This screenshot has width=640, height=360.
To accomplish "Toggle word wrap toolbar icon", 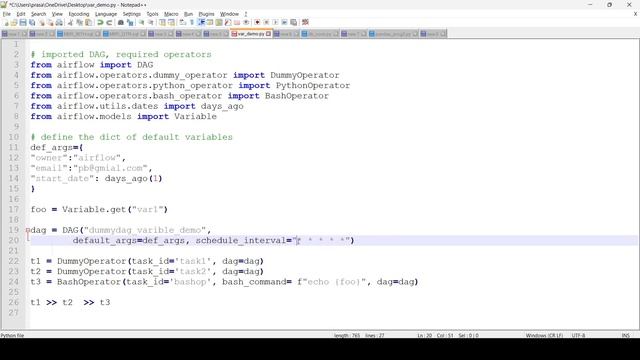I will 182,22.
